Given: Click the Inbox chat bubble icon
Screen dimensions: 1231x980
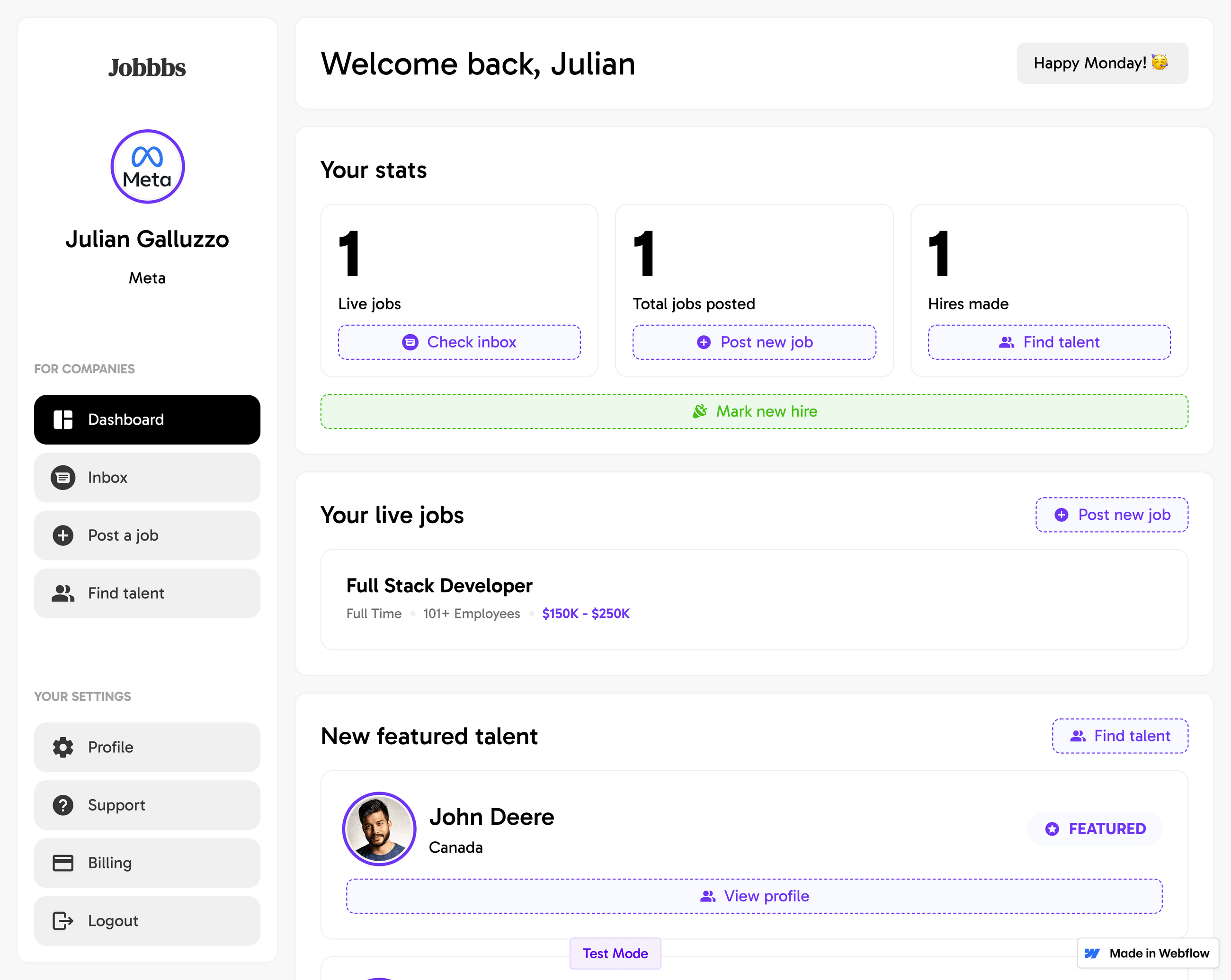Looking at the screenshot, I should point(63,478).
